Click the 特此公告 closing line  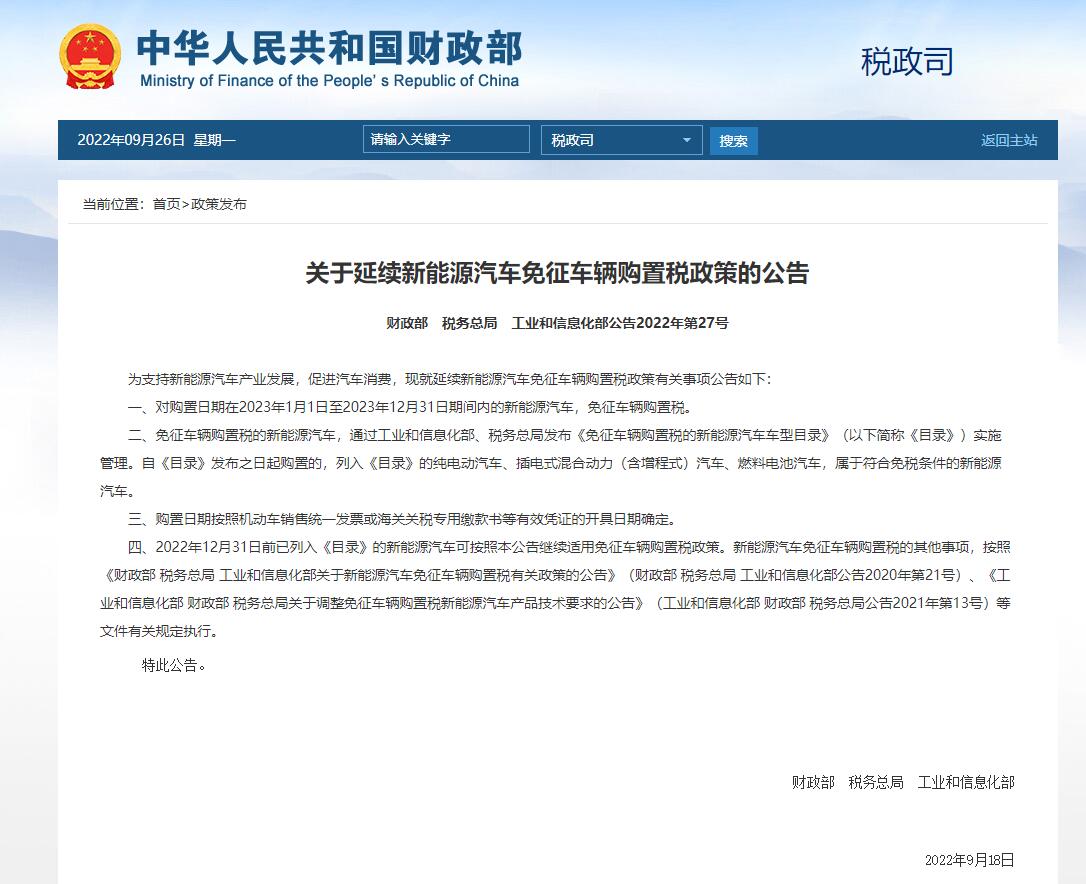tap(174, 664)
